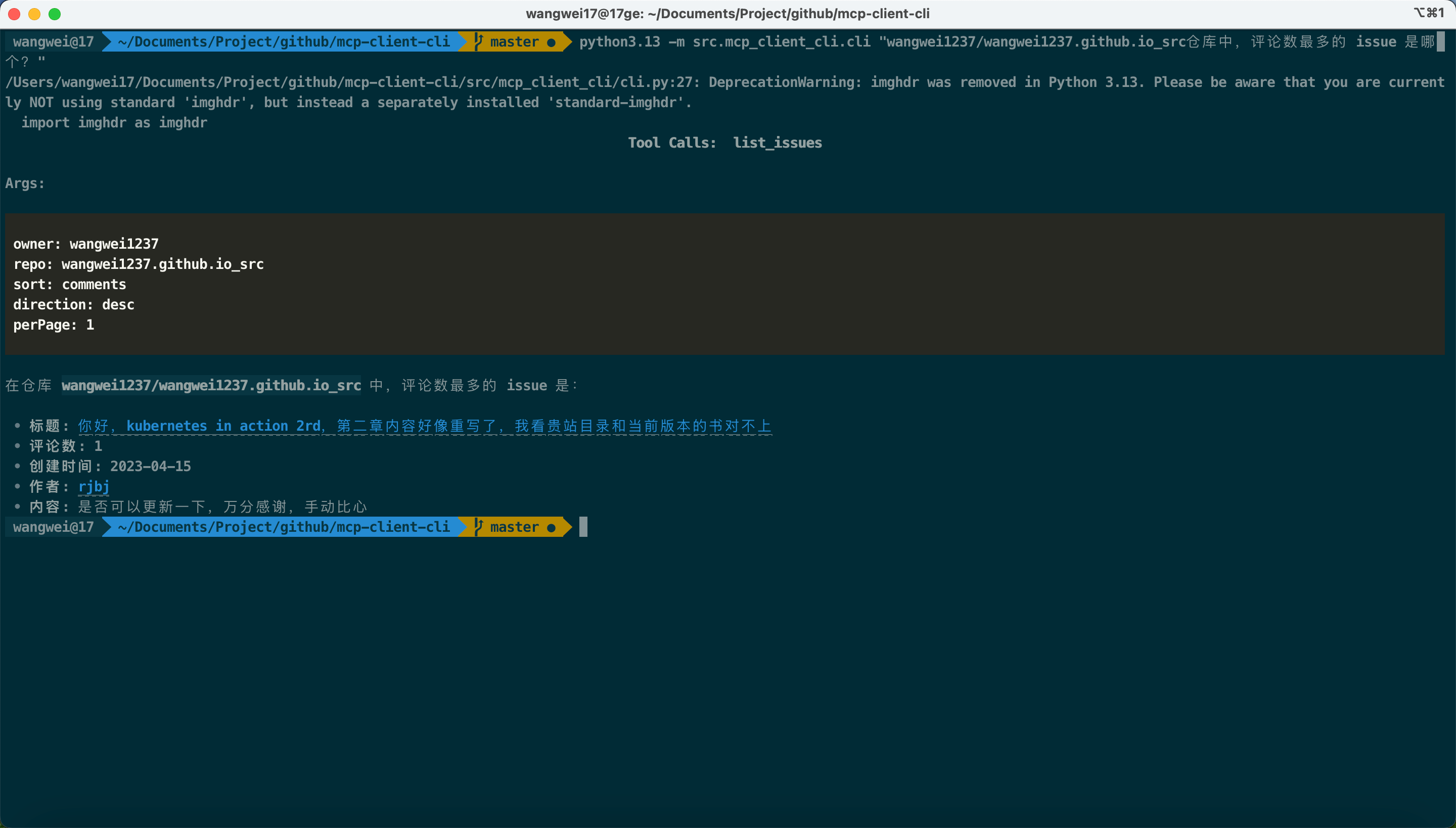Click the master branch label in bottom prompt
Image resolution: width=1456 pixels, height=828 pixels.
[x=514, y=527]
